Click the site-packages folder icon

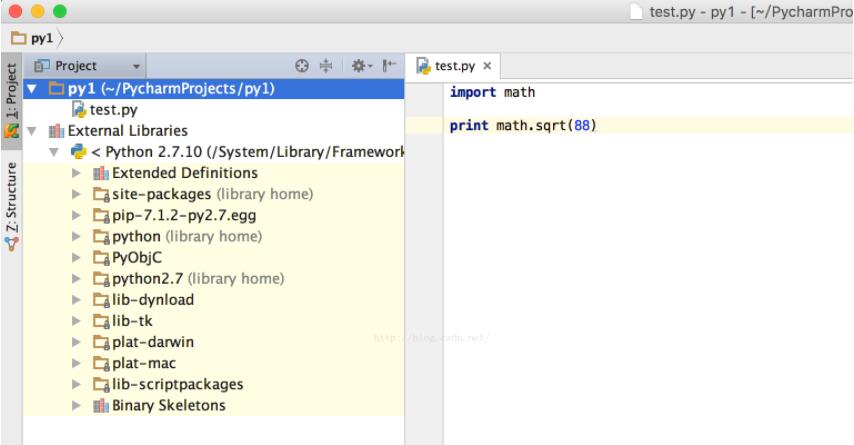click(x=101, y=194)
